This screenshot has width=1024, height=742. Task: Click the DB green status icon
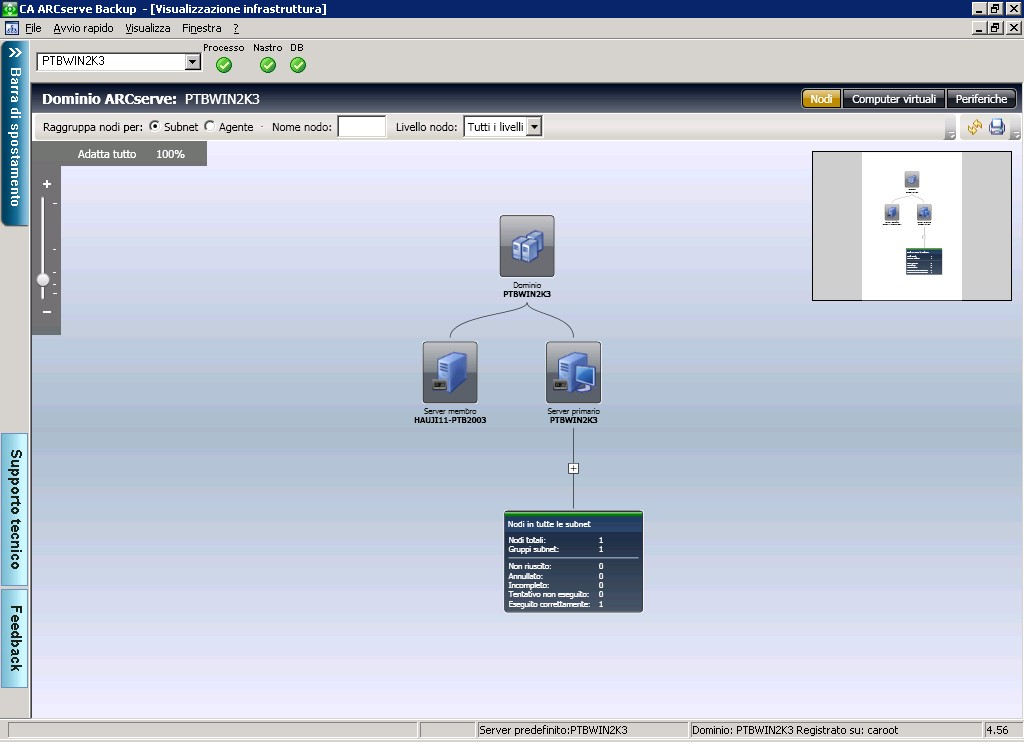297,65
